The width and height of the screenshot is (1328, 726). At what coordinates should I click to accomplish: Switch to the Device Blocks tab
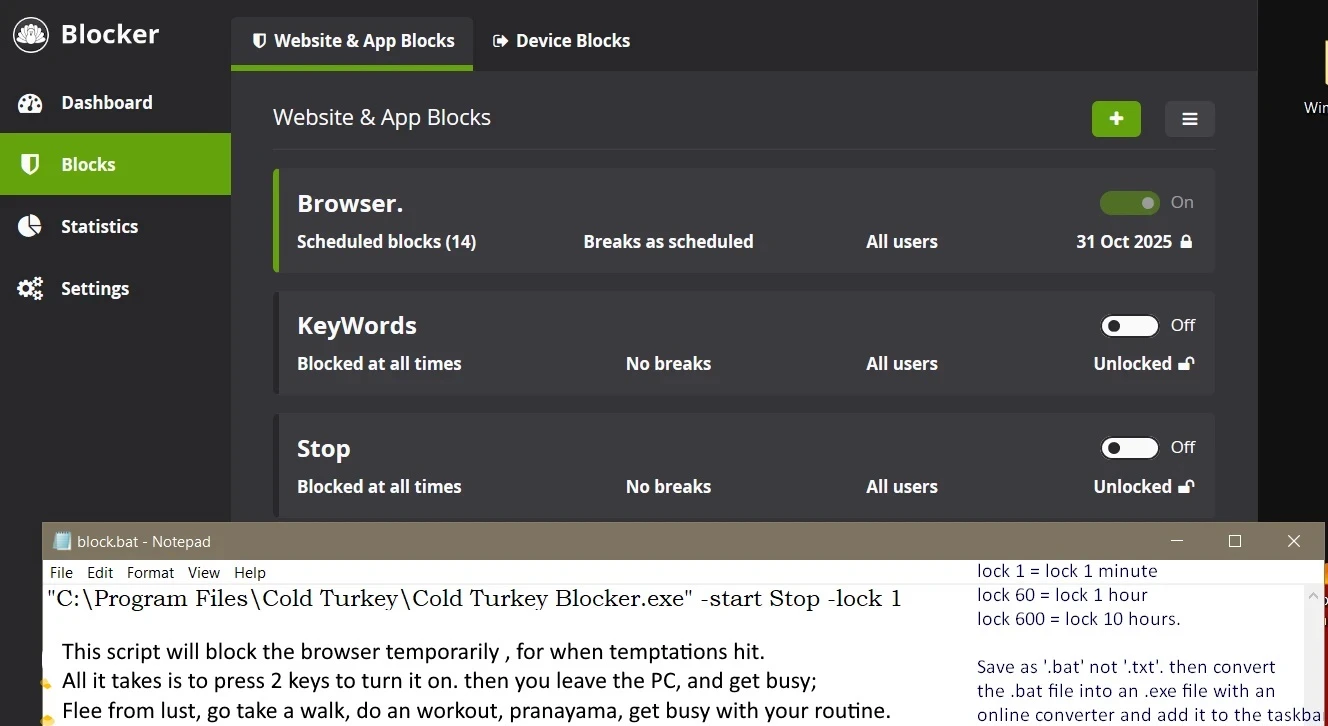pyautogui.click(x=561, y=41)
